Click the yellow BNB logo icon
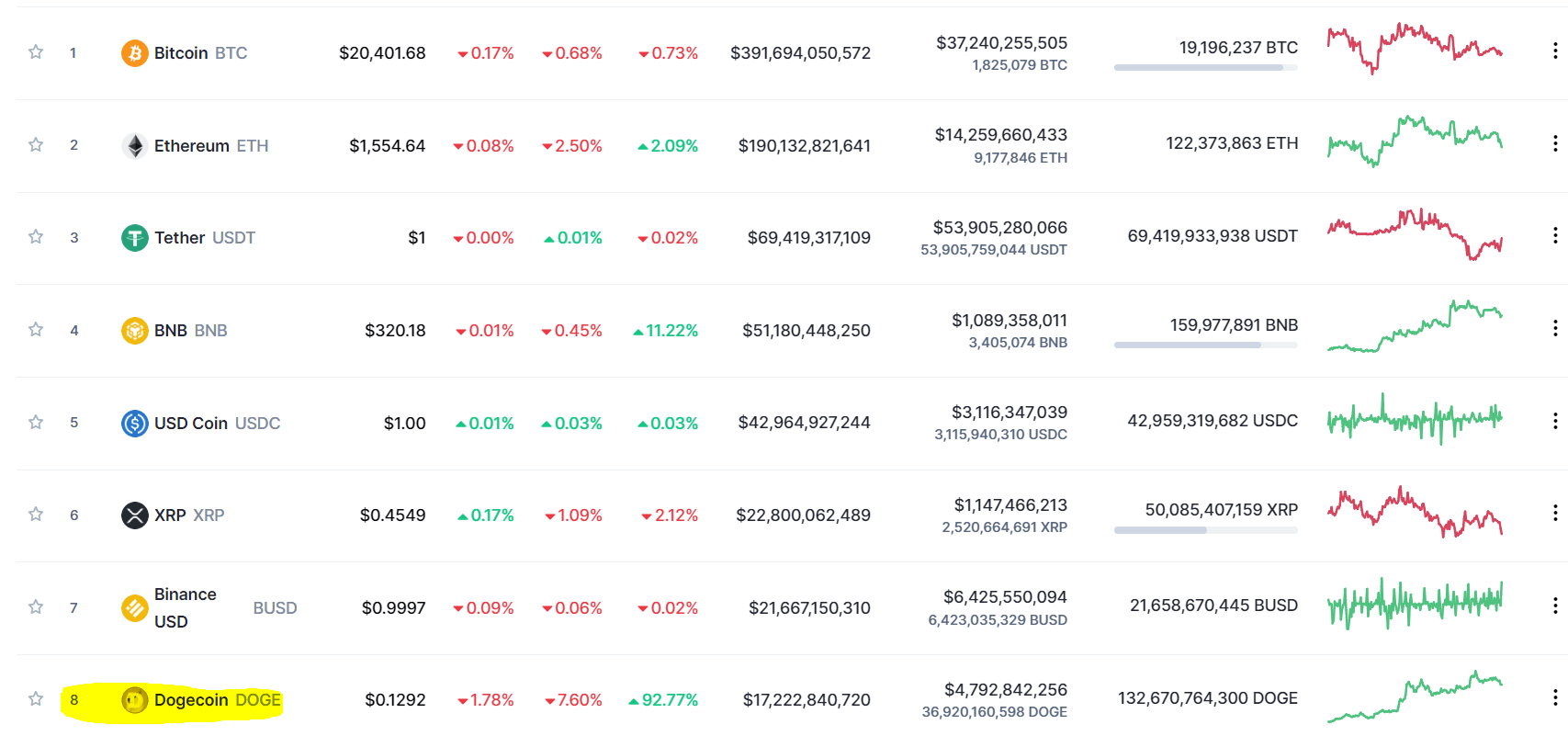Viewport: 1568px width, 736px height. 135,331
